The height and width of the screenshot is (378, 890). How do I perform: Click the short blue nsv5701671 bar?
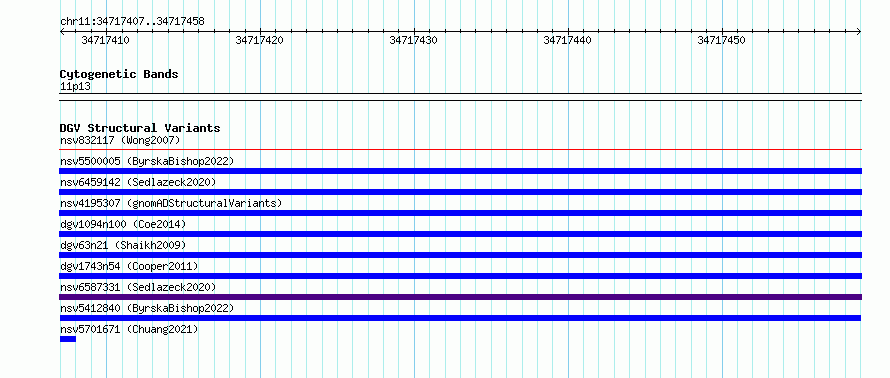68,339
